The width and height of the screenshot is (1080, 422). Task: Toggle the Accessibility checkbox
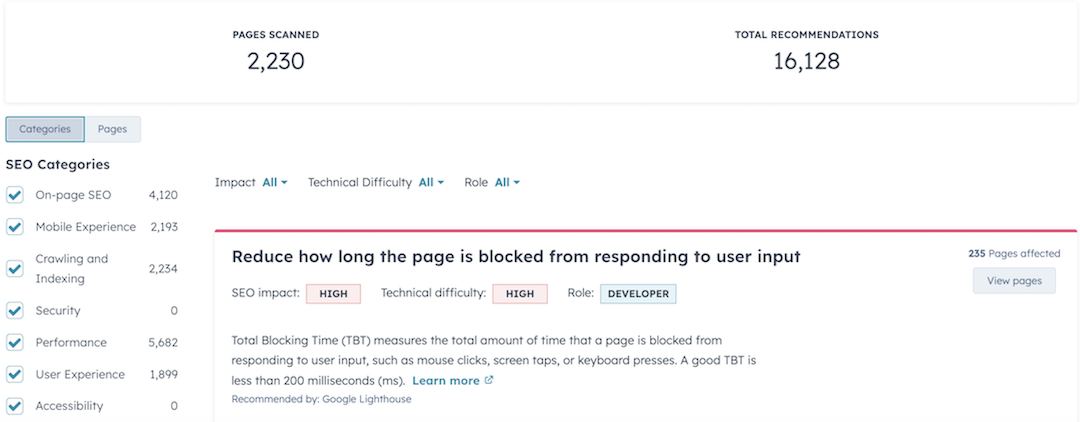15,407
